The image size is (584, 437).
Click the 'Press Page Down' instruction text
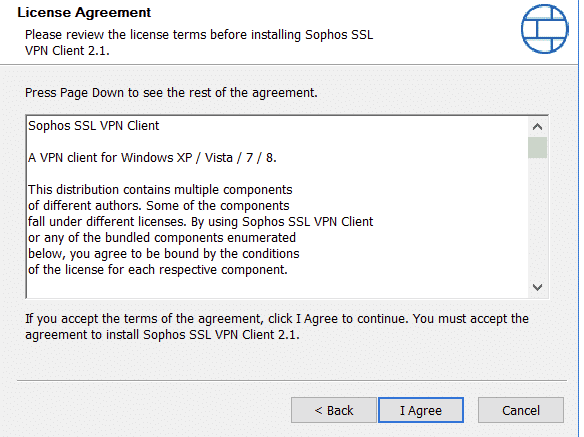[171, 93]
